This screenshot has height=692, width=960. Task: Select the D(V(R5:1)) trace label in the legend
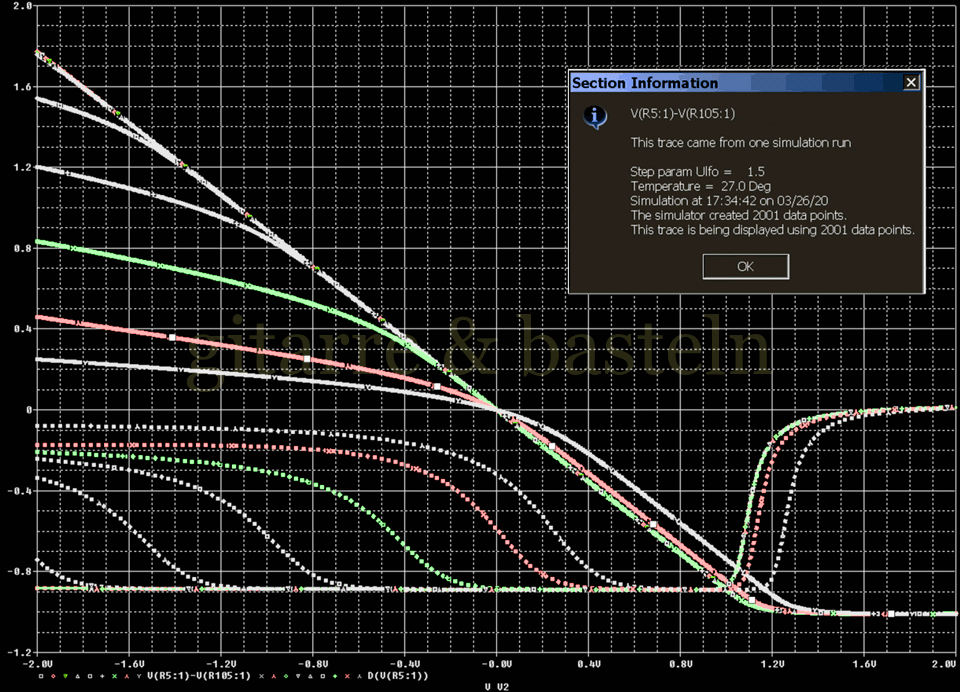coord(397,676)
